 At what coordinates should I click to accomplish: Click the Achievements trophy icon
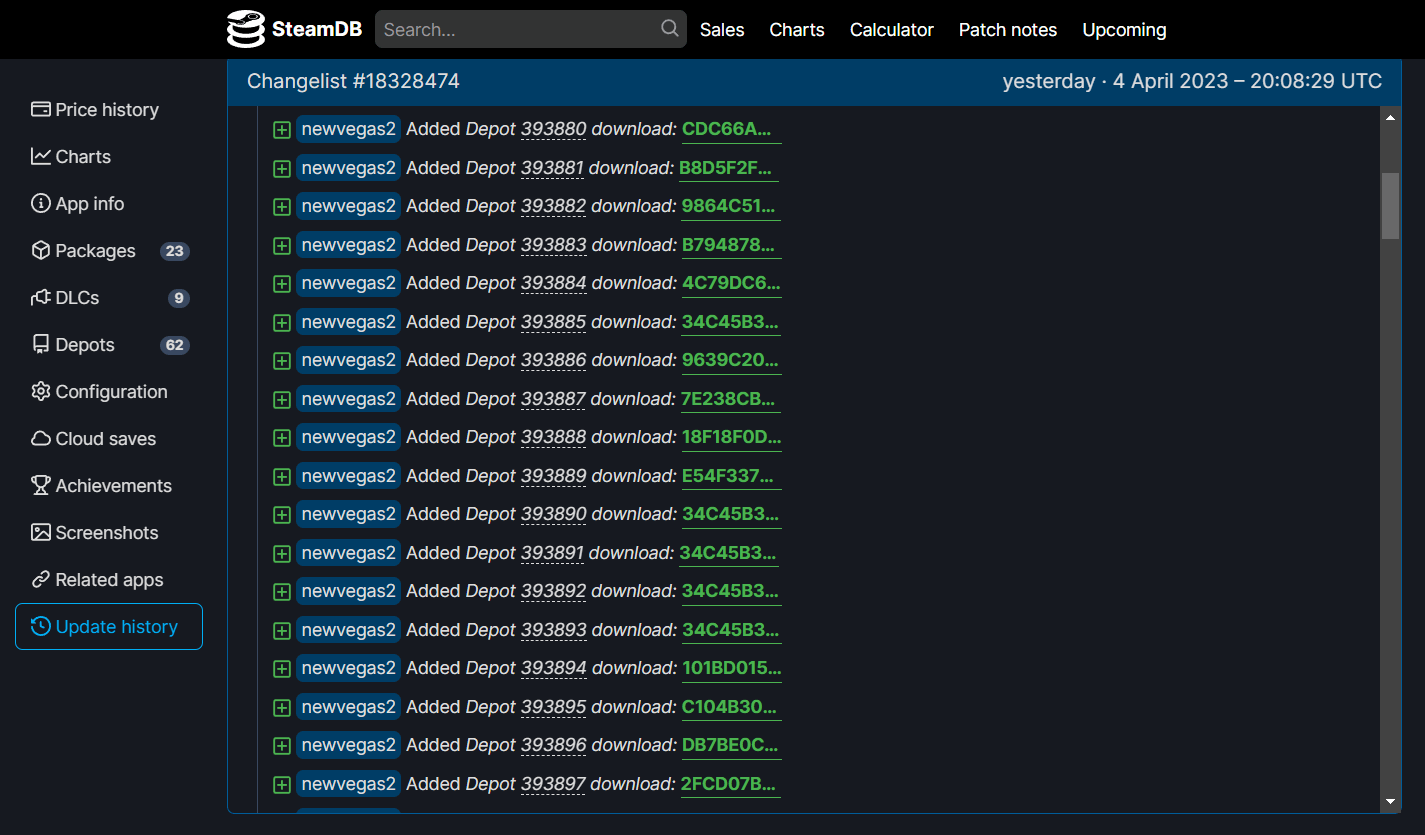[41, 486]
